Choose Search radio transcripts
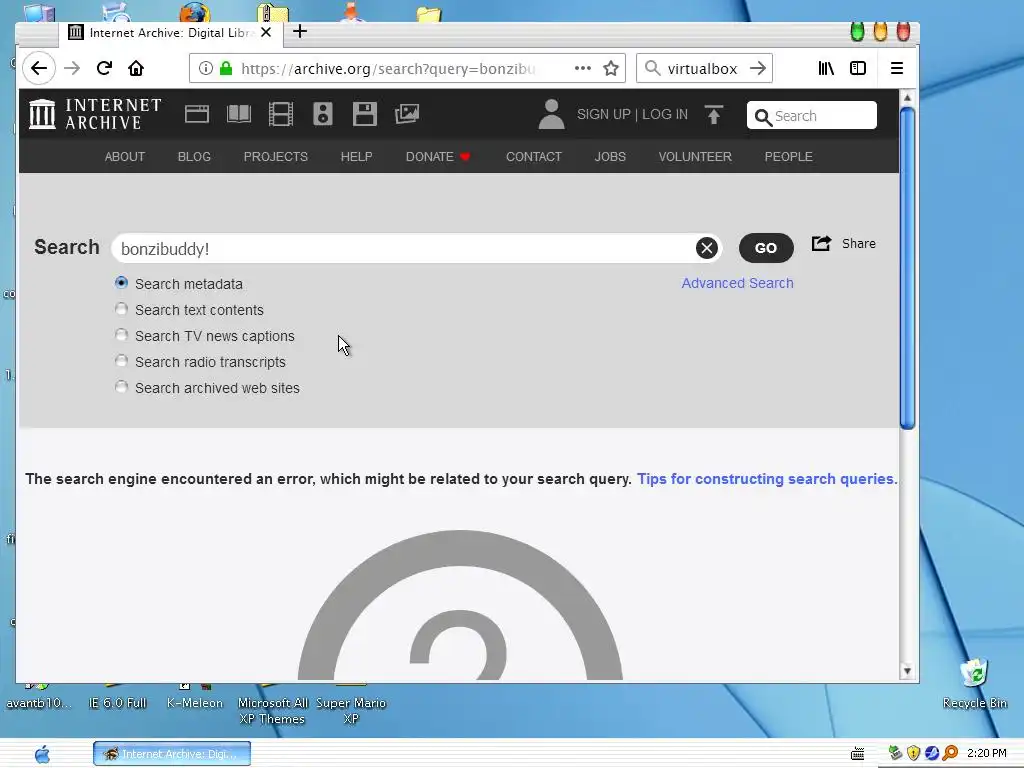The width and height of the screenshot is (1024, 768). (121, 360)
